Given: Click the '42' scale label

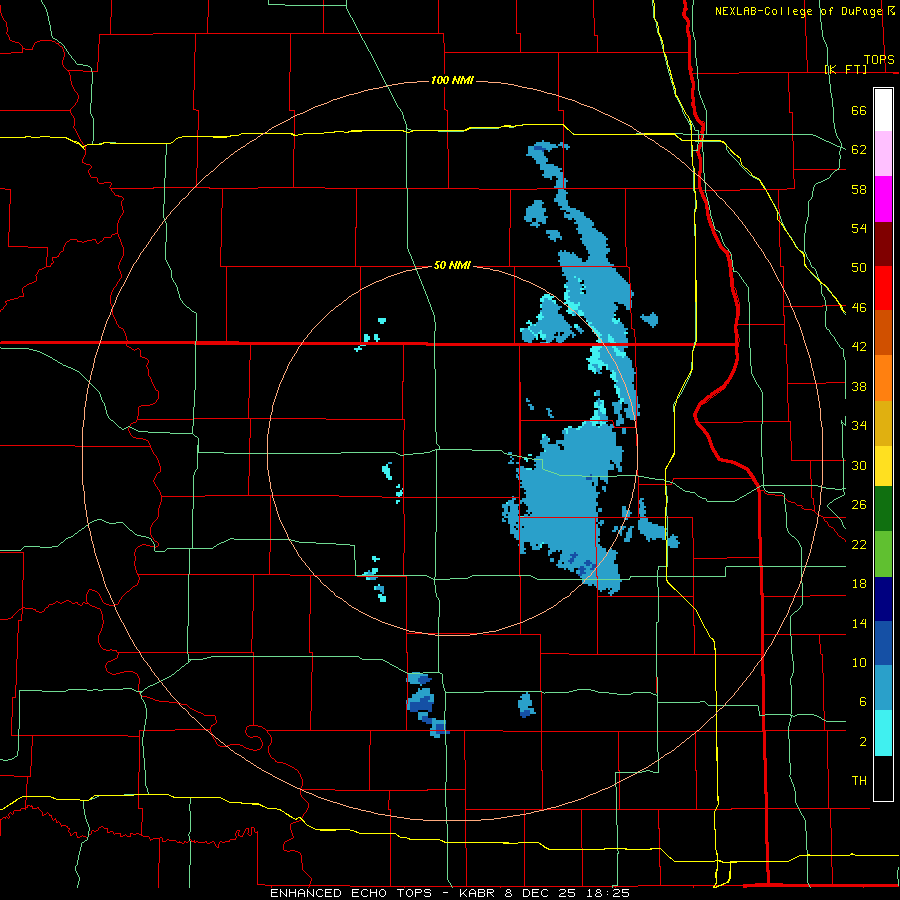Looking at the screenshot, I should pos(859,347).
